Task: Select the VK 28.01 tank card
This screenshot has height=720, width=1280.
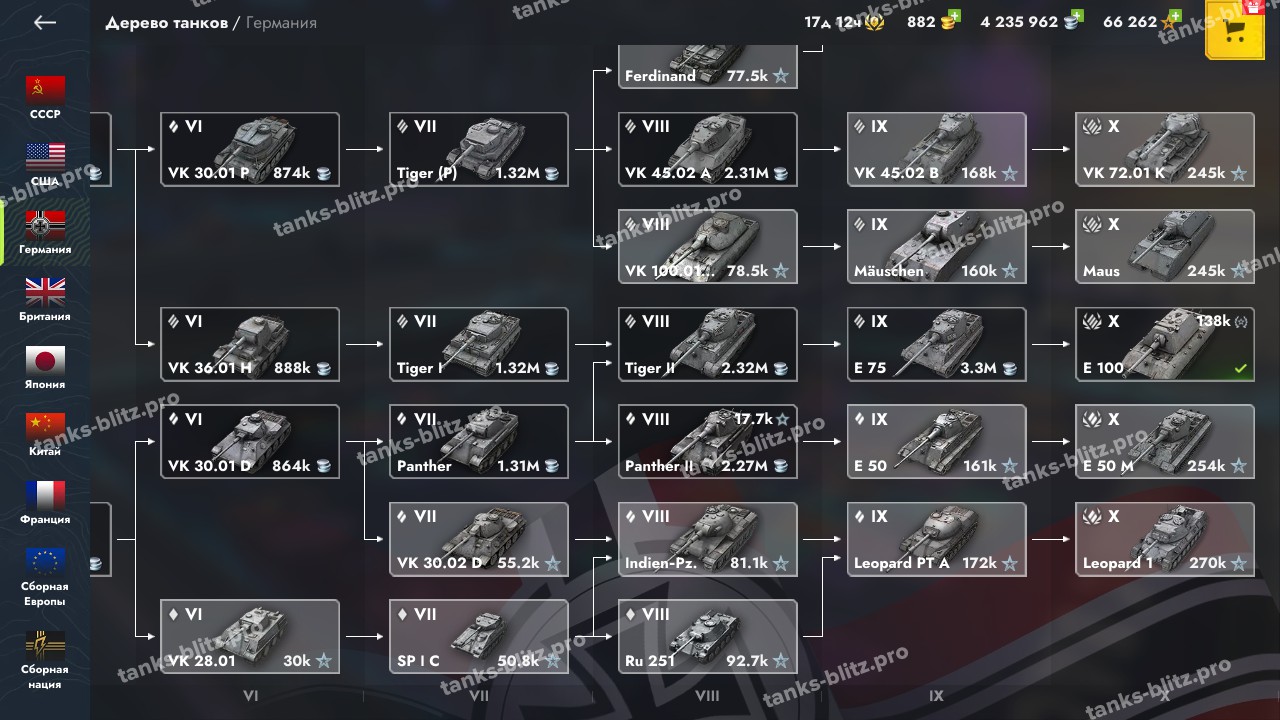Action: [x=250, y=637]
